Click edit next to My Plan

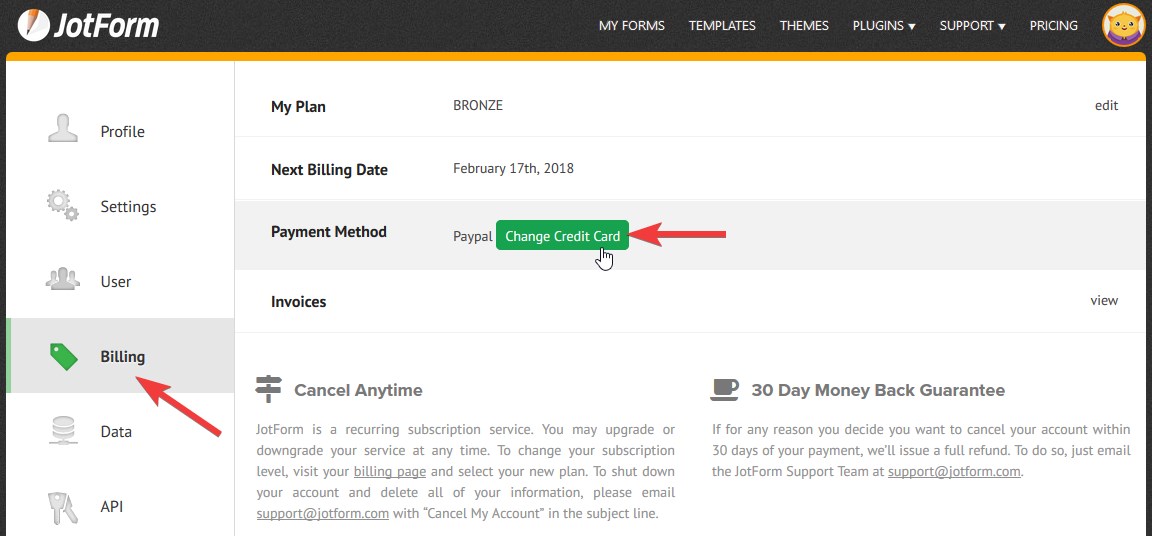(1106, 105)
